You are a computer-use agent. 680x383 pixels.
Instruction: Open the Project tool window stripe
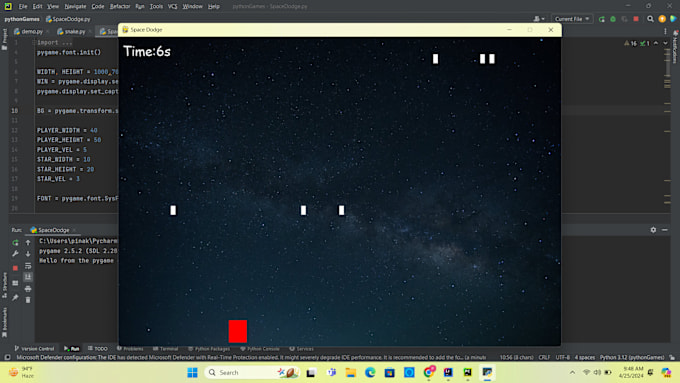4,39
